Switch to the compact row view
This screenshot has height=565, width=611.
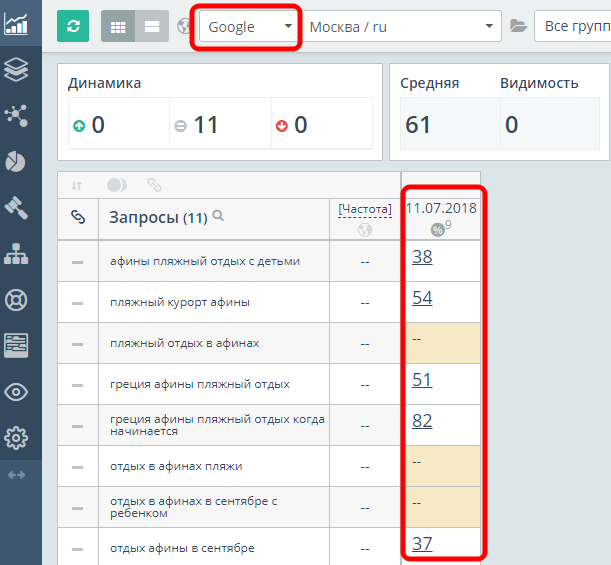pyautogui.click(x=151, y=26)
